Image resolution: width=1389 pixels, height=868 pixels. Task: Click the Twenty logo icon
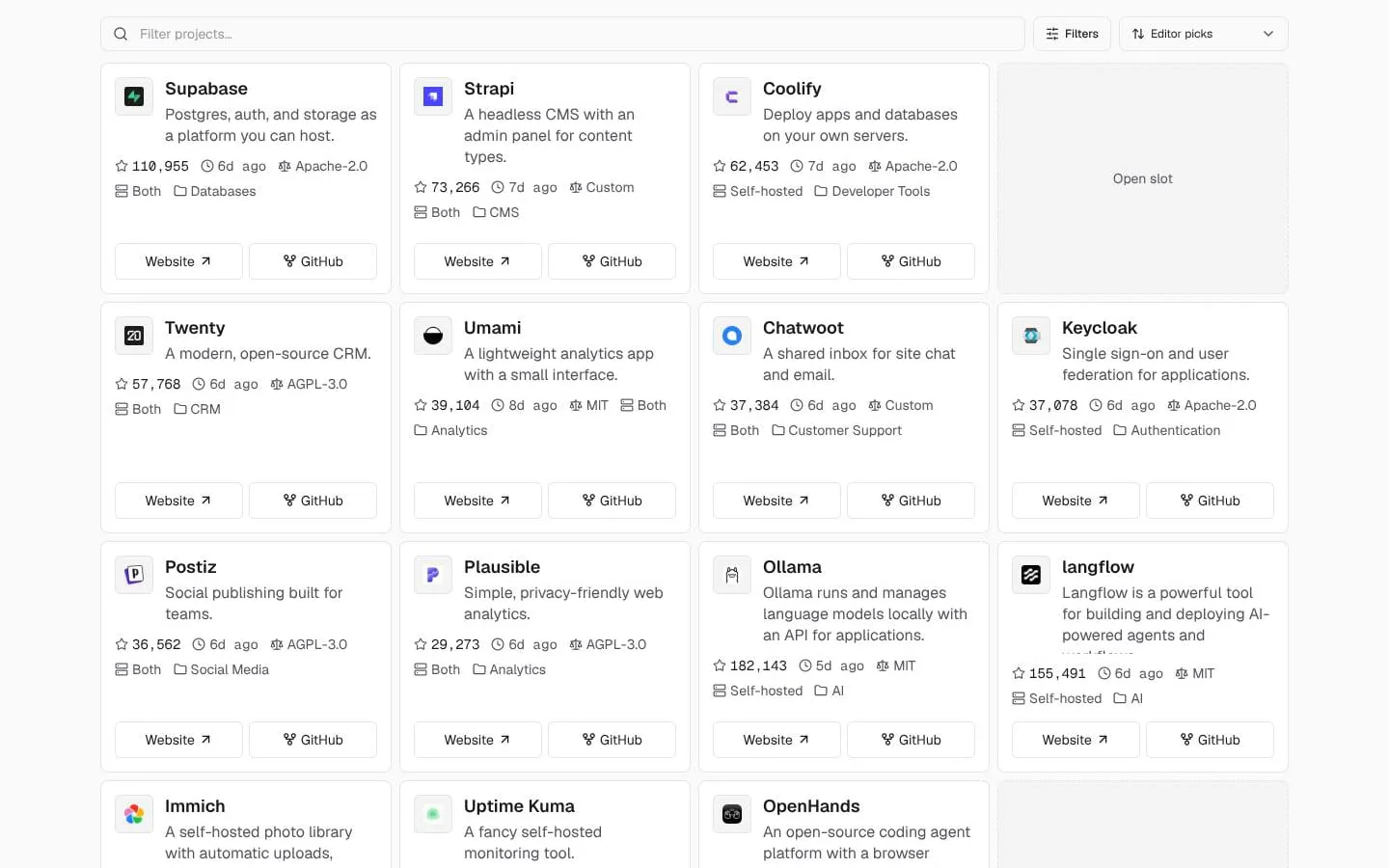[134, 336]
